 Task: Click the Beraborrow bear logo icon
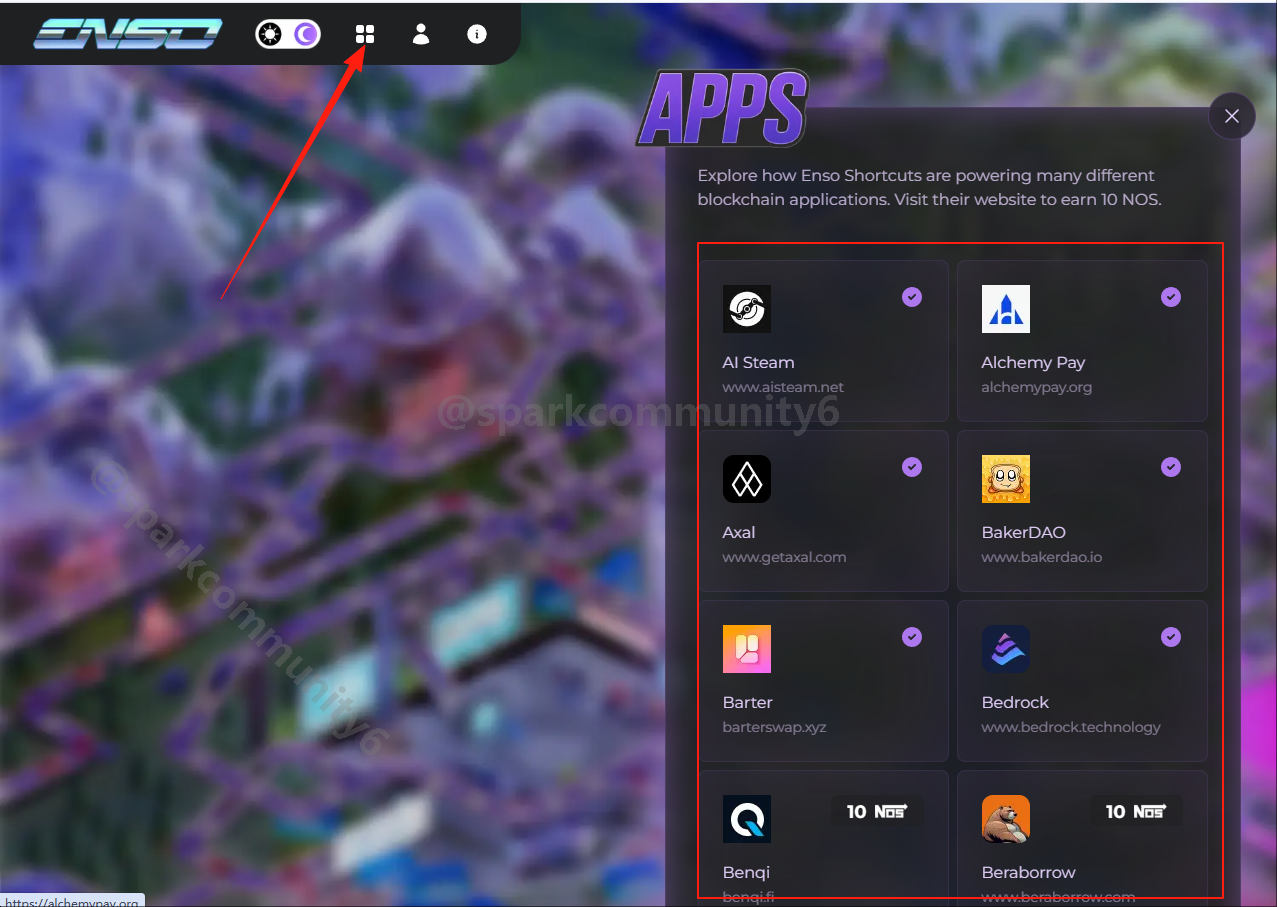click(x=1006, y=819)
